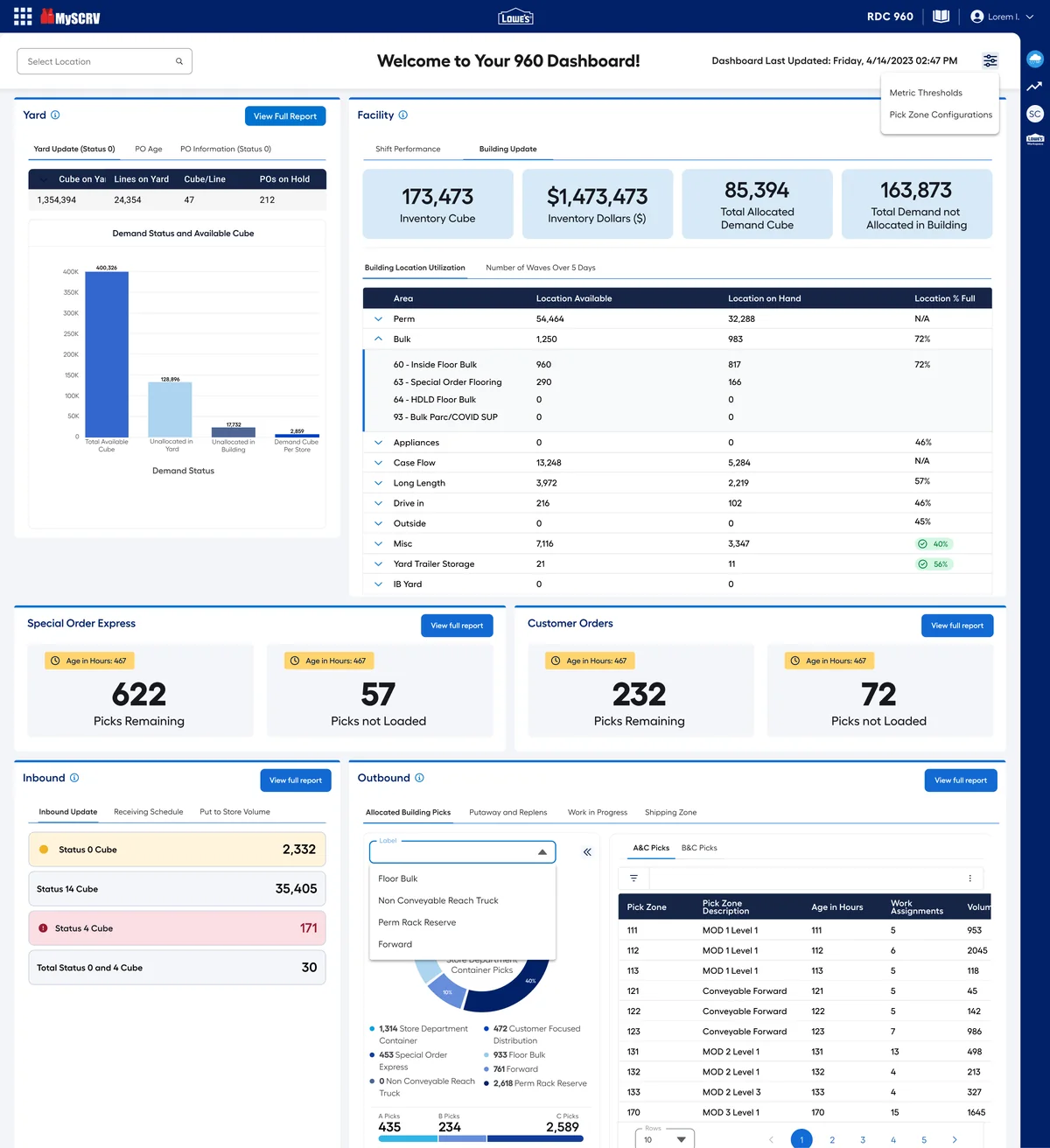Viewport: 1050px width, 1148px height.
Task: Expand the Long Length area row
Action: click(378, 483)
